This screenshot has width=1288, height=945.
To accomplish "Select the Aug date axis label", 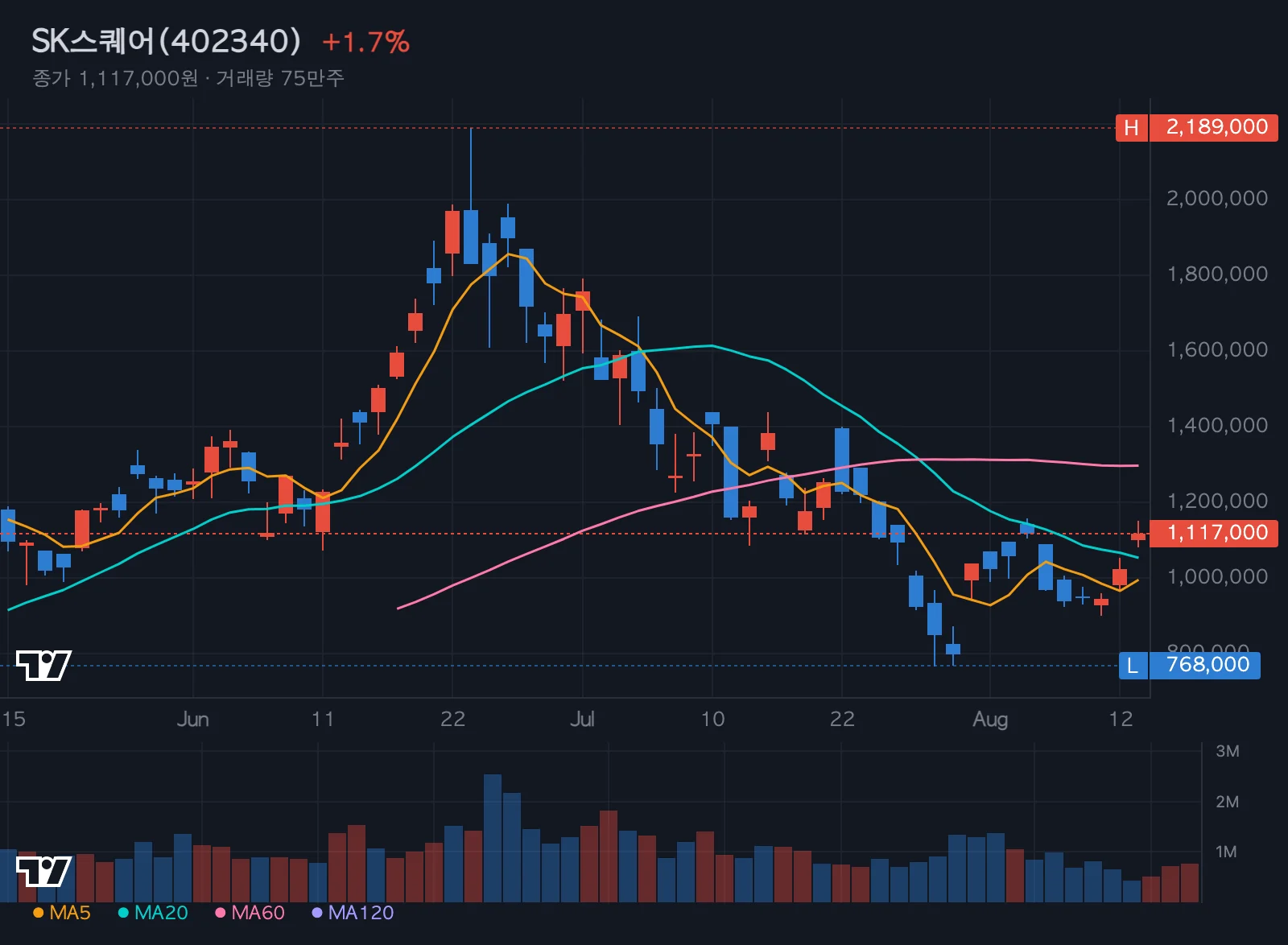I will [990, 719].
